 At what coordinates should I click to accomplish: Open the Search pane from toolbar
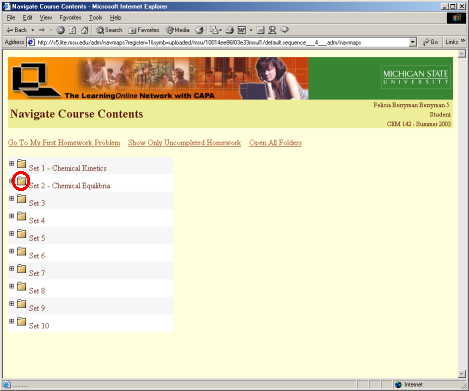pos(109,30)
